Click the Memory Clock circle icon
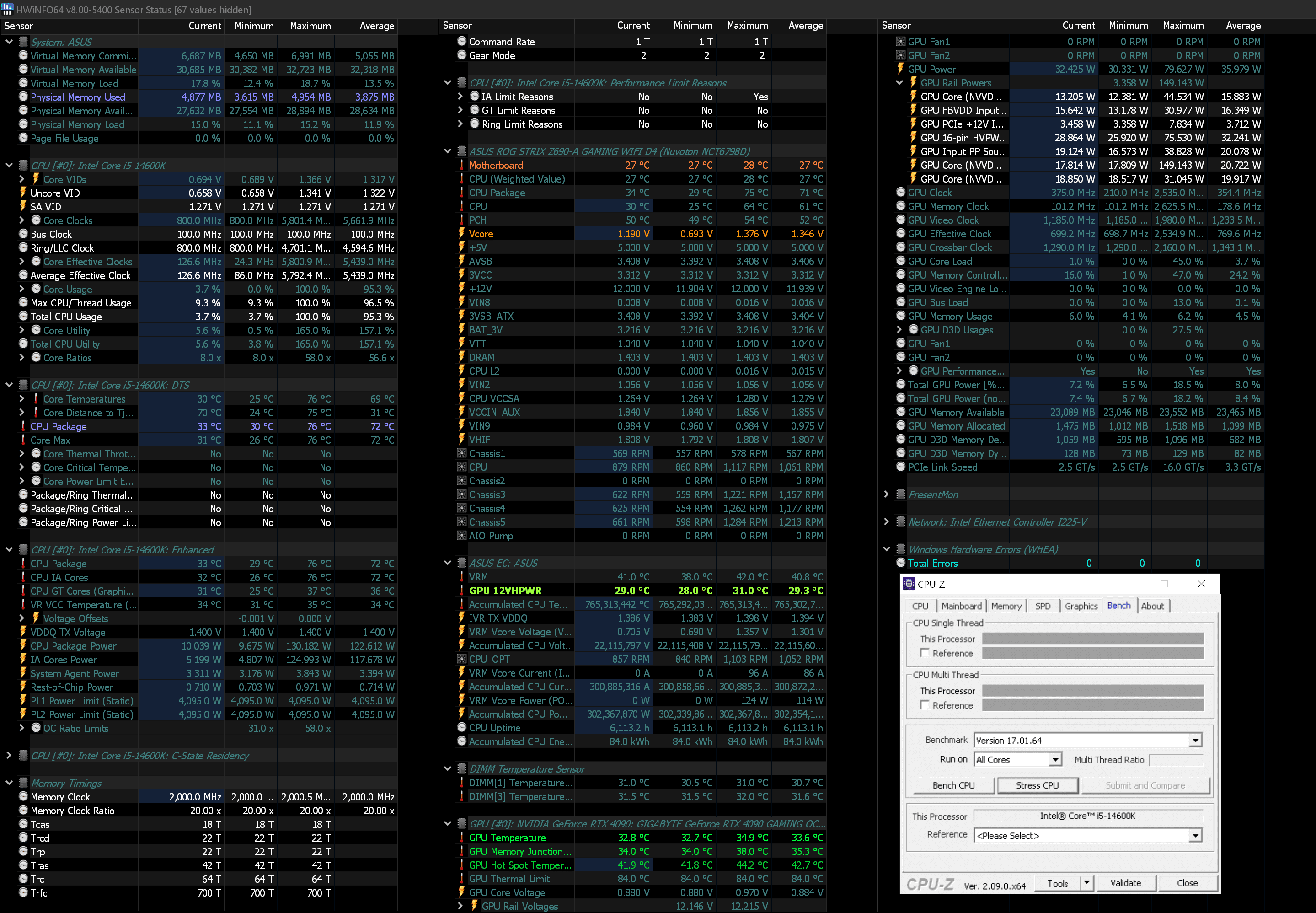1316x913 pixels. tap(23, 797)
